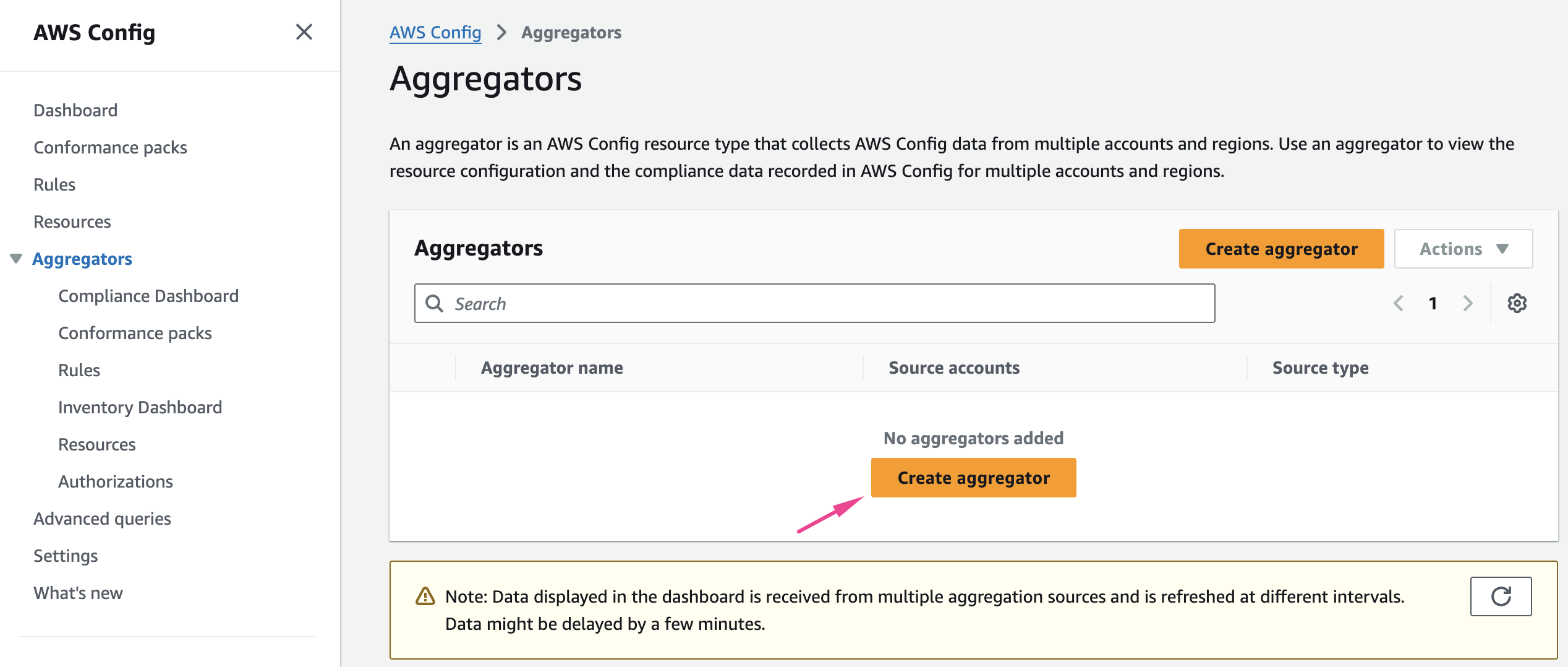Viewport: 1568px width, 667px height.
Task: Select Inventory Dashboard in the sidebar
Action: click(x=140, y=407)
